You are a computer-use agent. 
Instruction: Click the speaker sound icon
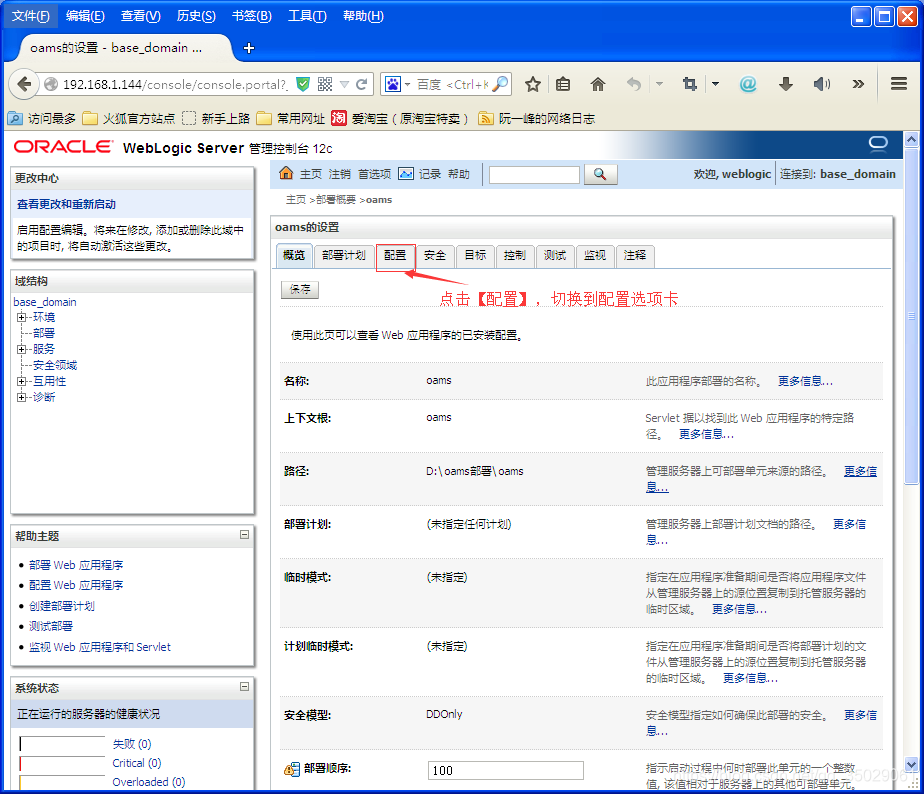pos(821,84)
